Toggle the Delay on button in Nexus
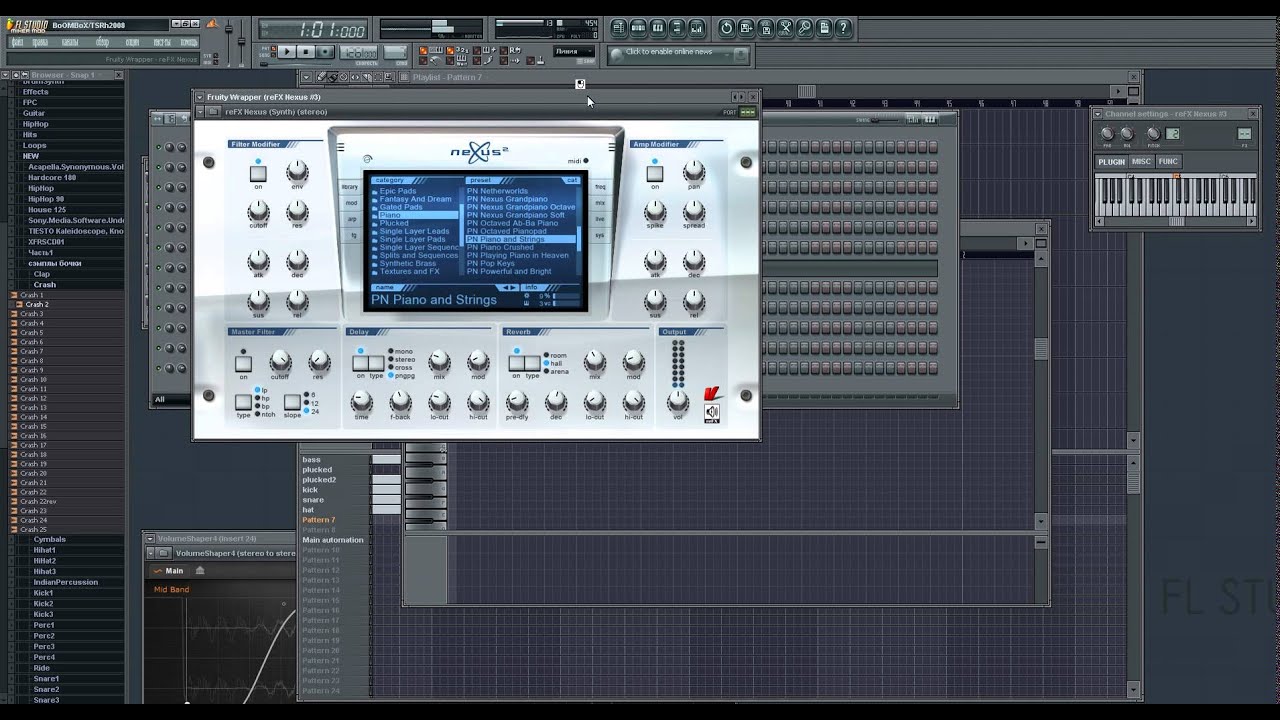Viewport: 1280px width, 720px height. 360,363
